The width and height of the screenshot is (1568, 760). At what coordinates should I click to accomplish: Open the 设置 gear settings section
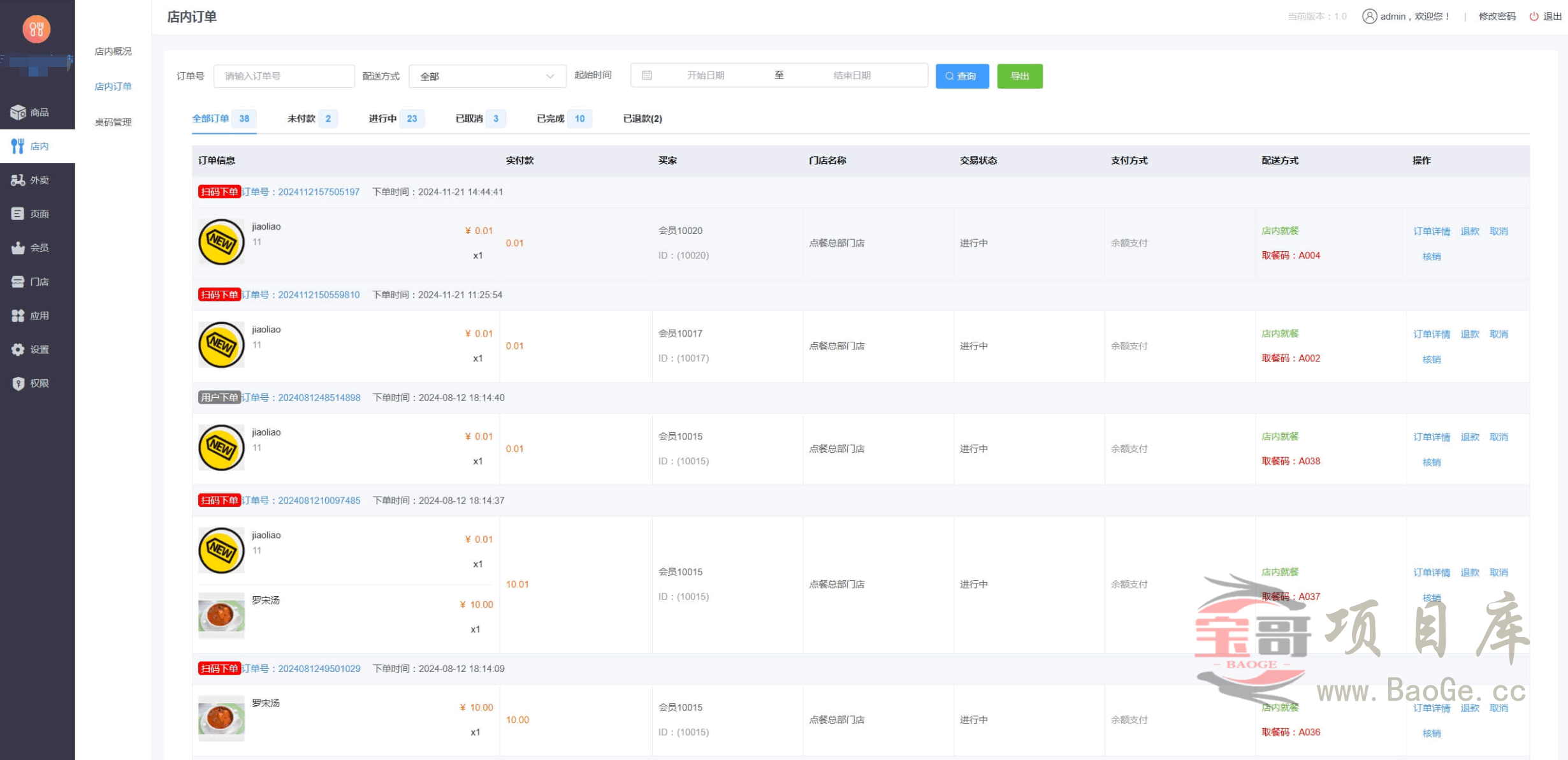(37, 349)
